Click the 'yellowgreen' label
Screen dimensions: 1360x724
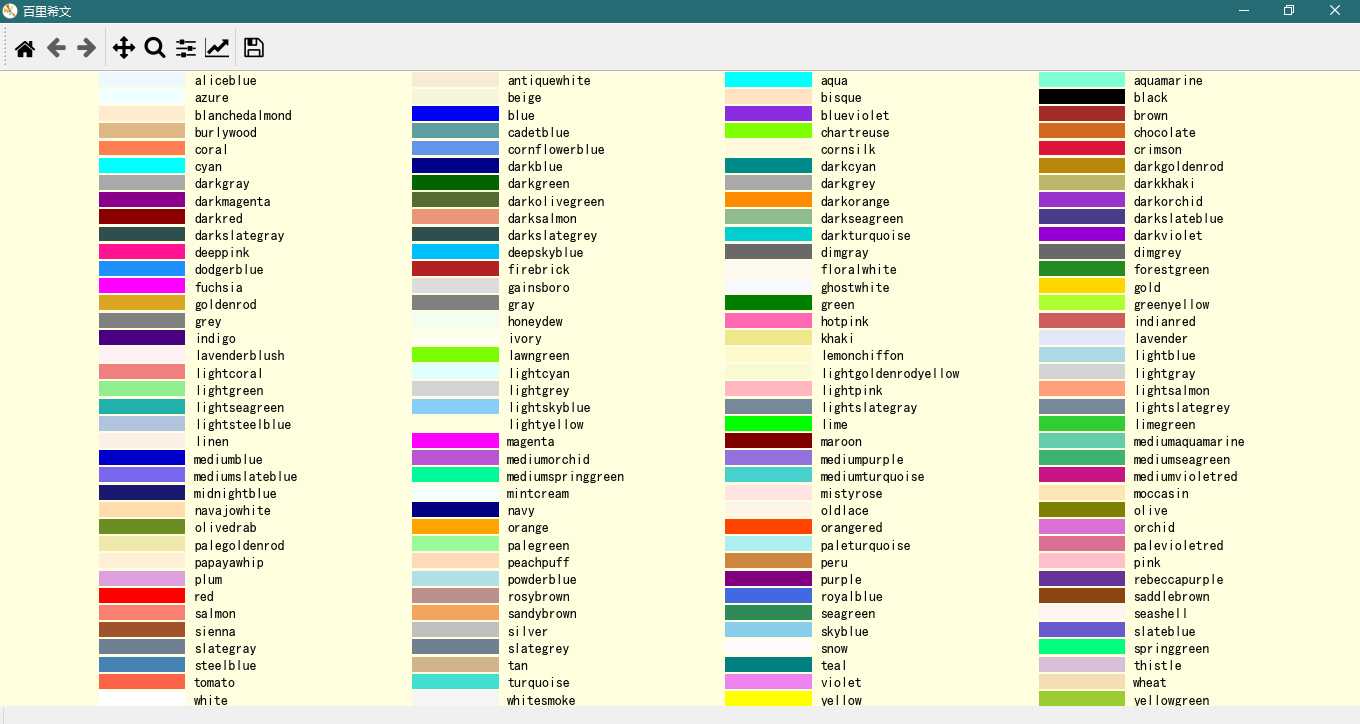click(x=1171, y=700)
